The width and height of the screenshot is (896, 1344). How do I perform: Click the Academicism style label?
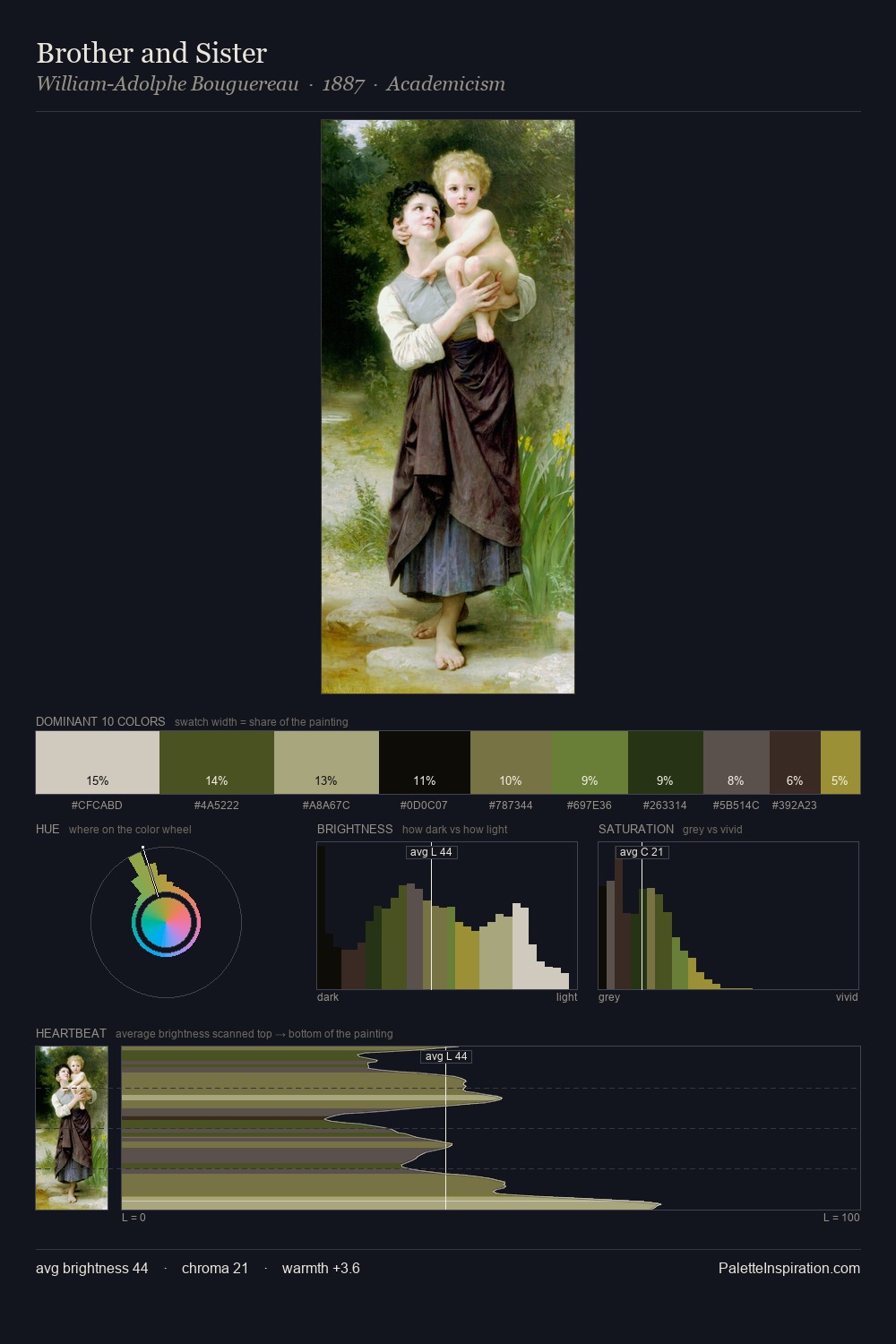point(446,84)
